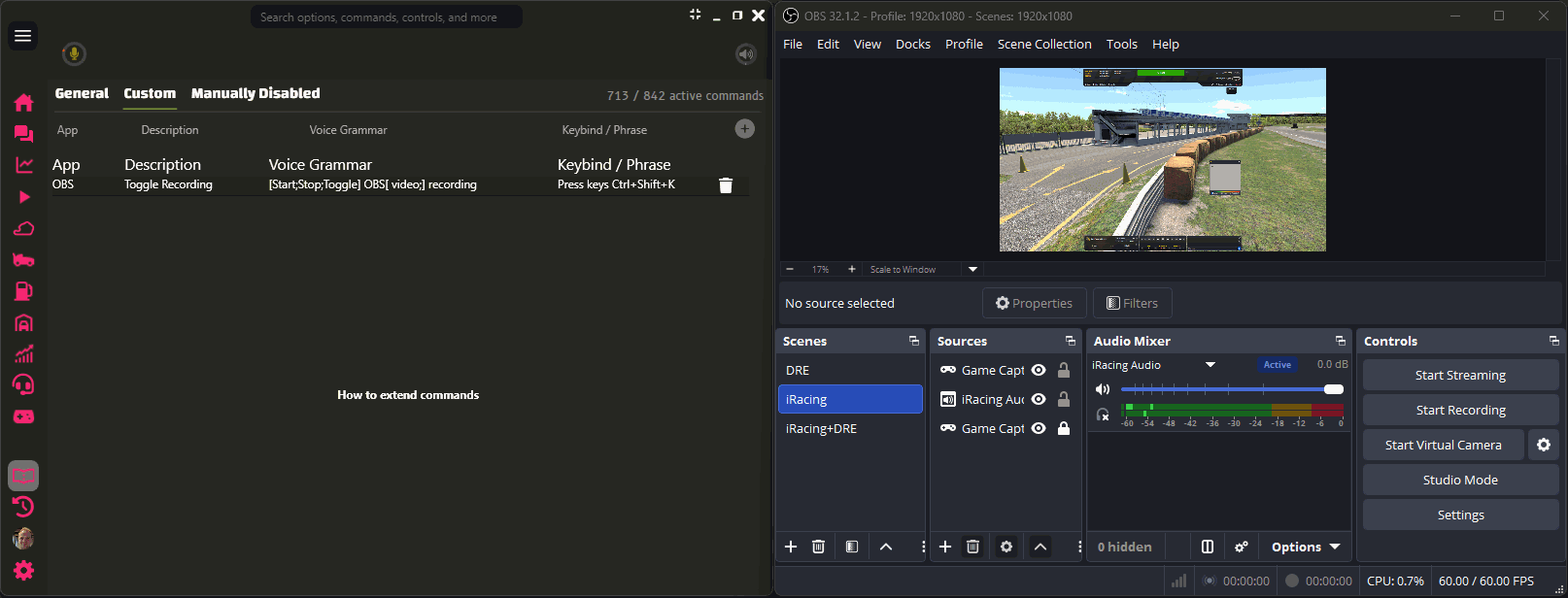Open the Sources dock three-dot overflow menu

click(1079, 547)
